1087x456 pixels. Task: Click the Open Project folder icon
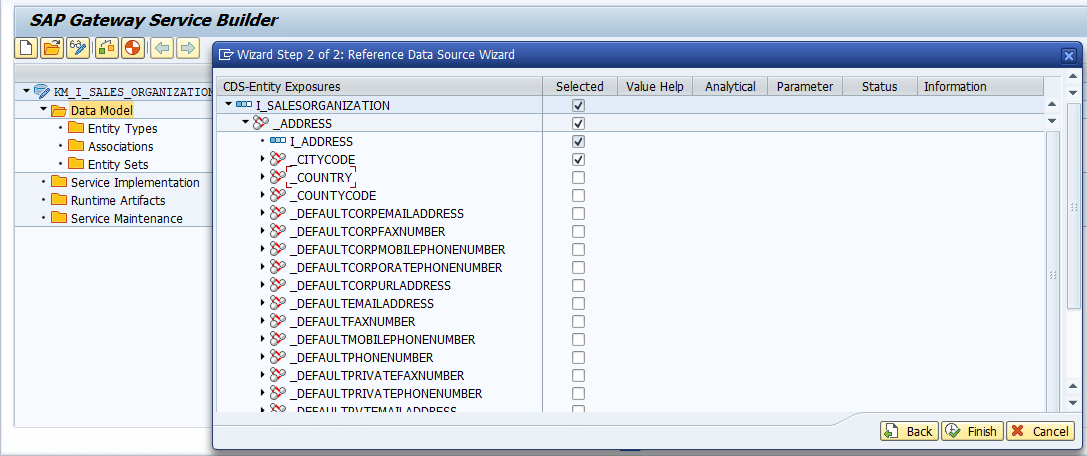point(52,48)
